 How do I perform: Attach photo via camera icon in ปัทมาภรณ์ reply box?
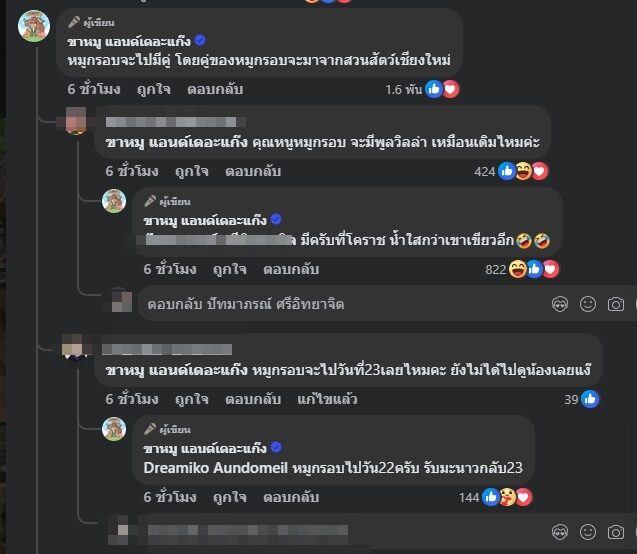615,304
